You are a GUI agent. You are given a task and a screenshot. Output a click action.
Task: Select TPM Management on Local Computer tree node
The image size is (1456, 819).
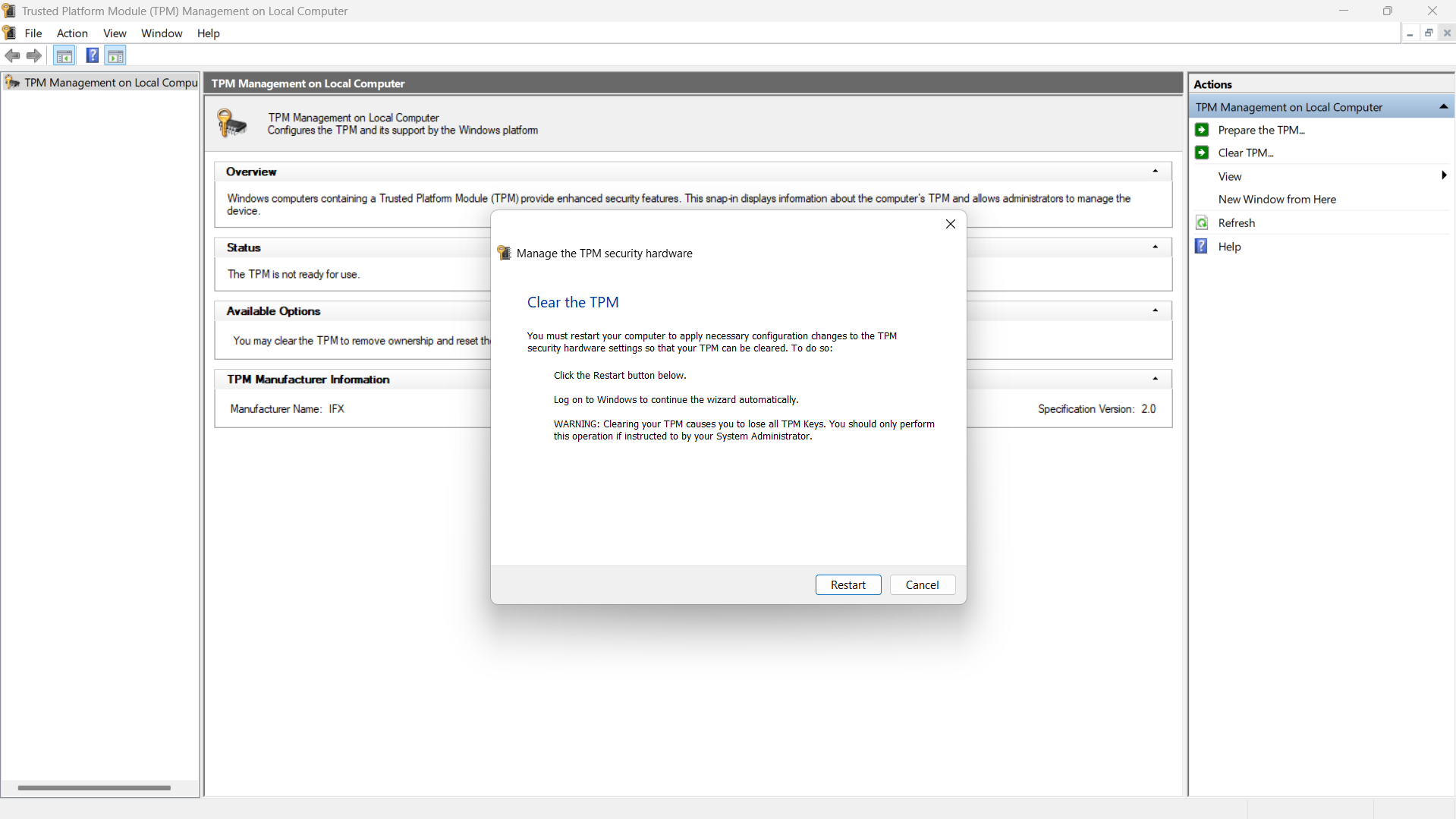111,82
